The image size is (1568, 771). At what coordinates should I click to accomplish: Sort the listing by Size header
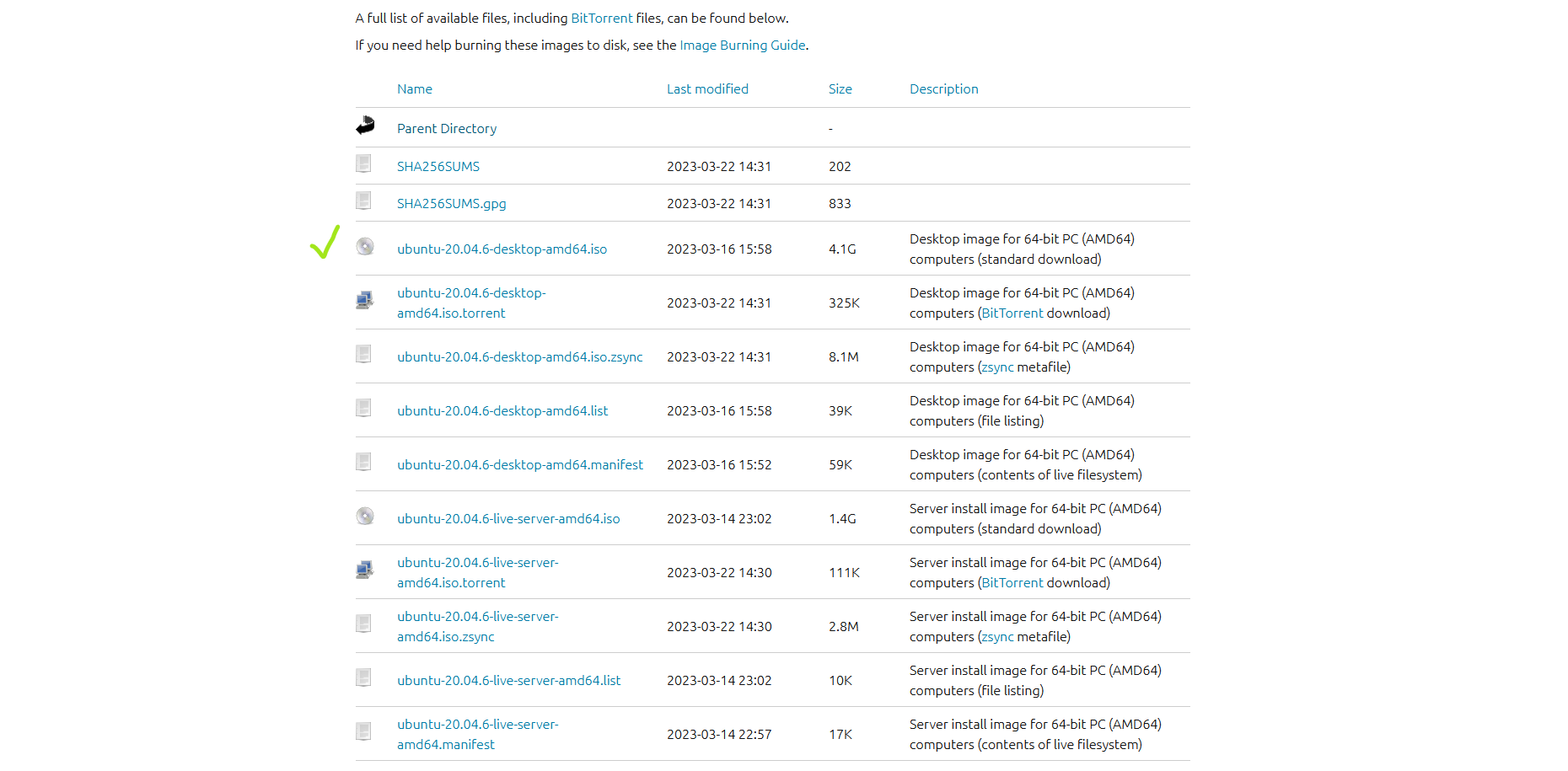[840, 89]
